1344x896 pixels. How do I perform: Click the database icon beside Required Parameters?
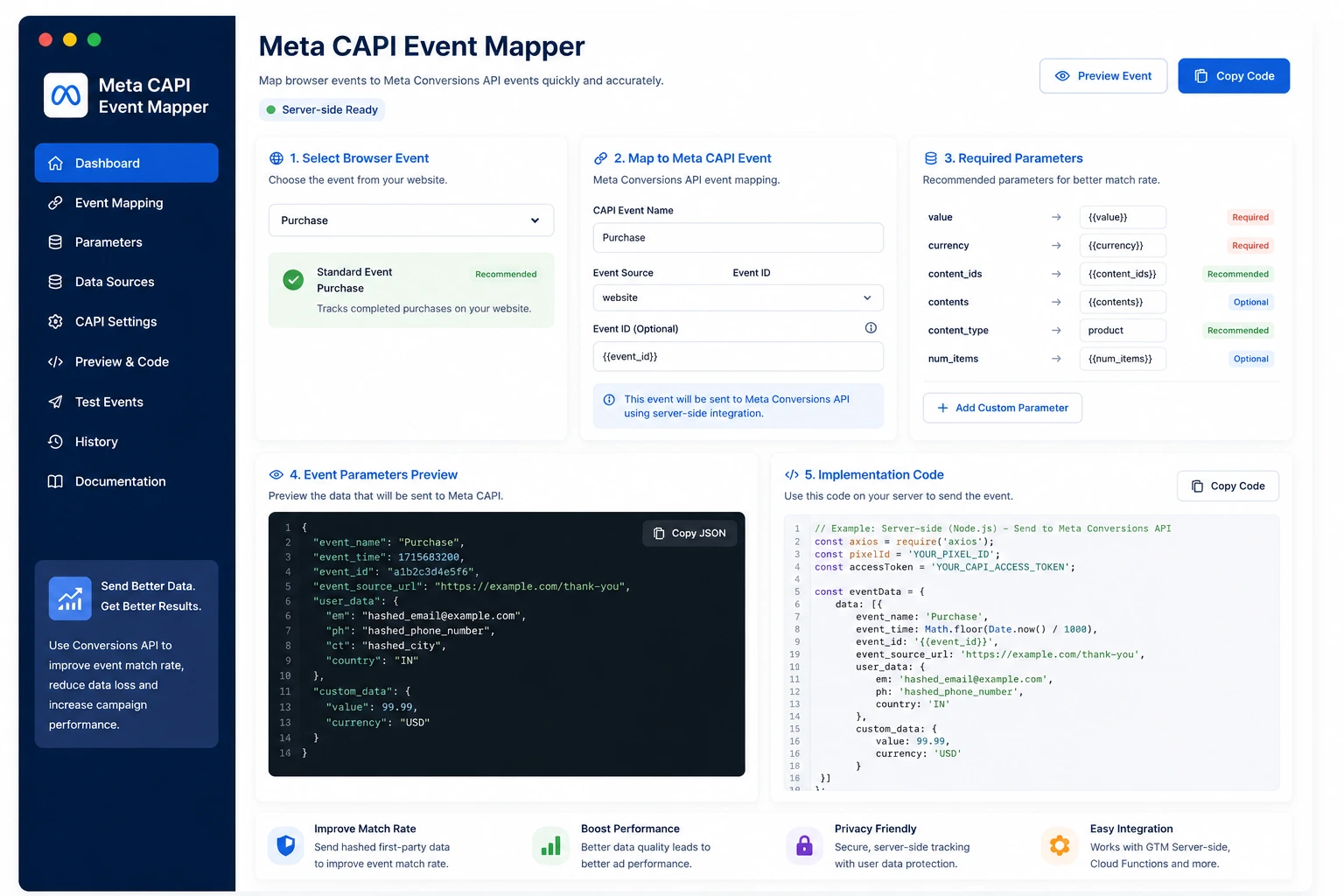931,158
